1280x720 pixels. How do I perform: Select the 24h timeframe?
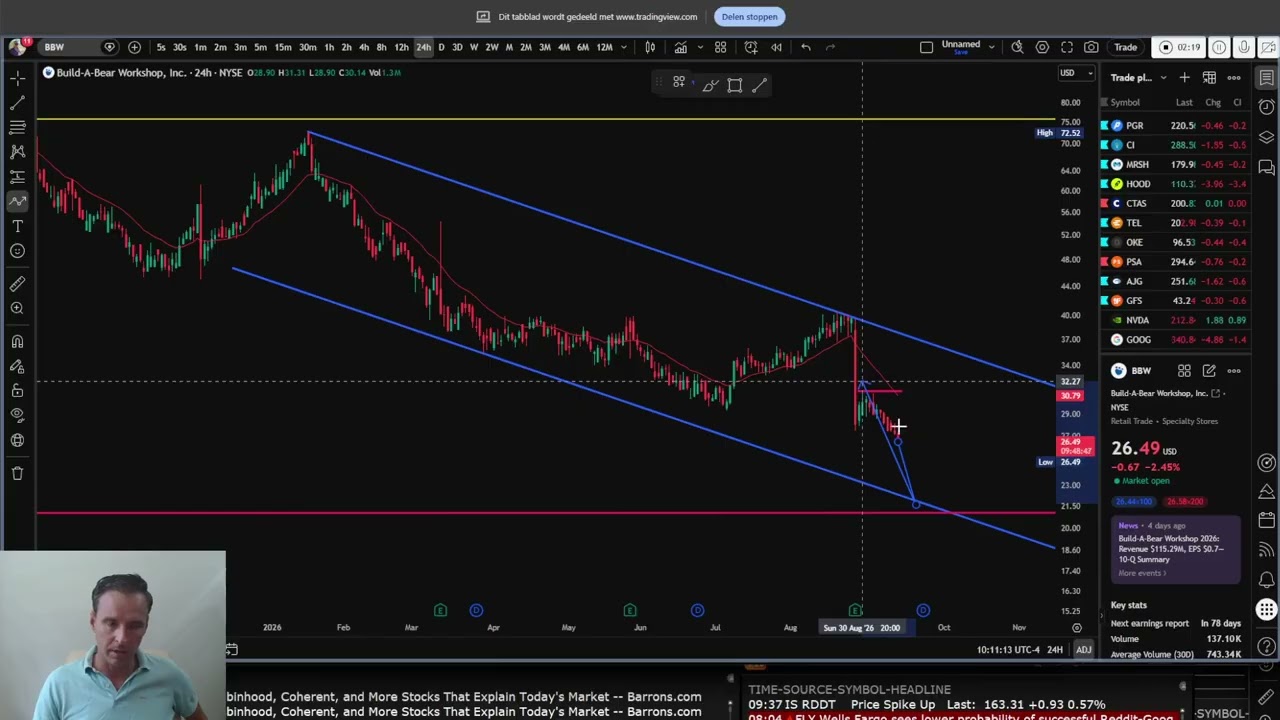(x=423, y=47)
